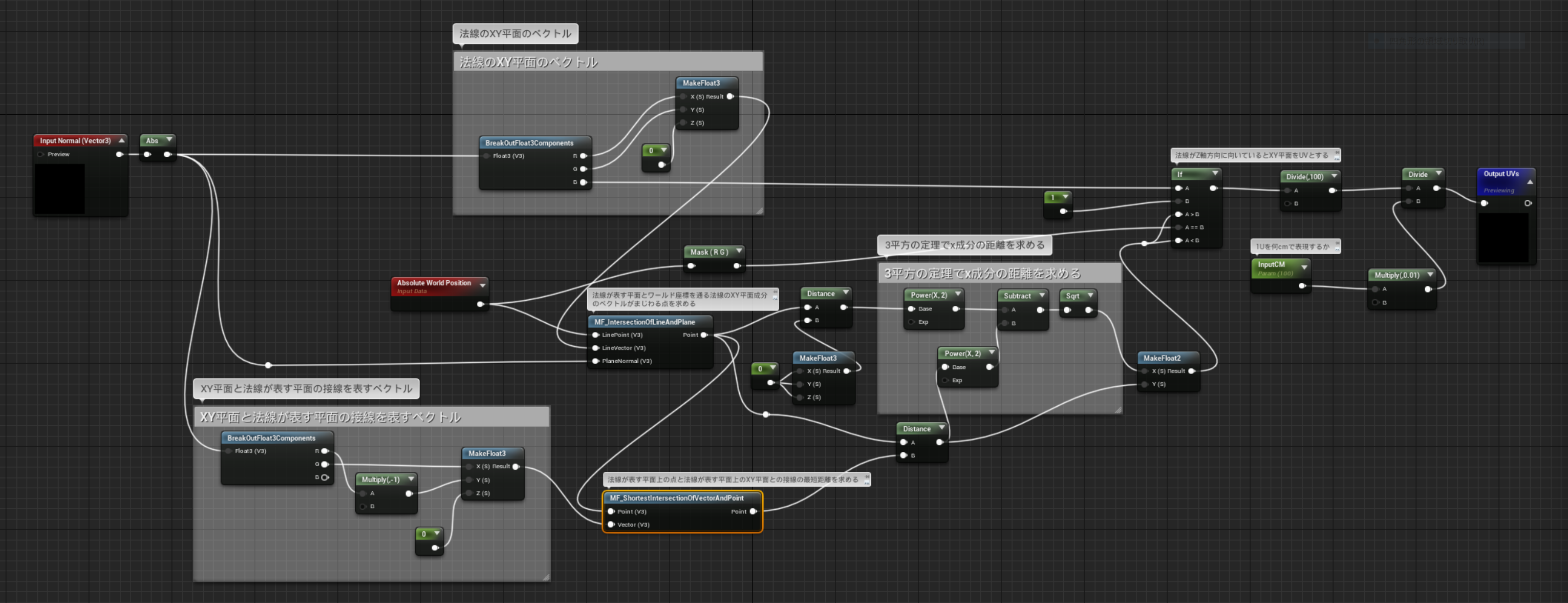
Task: Click the Multiply(,-1) node output pin
Action: (409, 493)
